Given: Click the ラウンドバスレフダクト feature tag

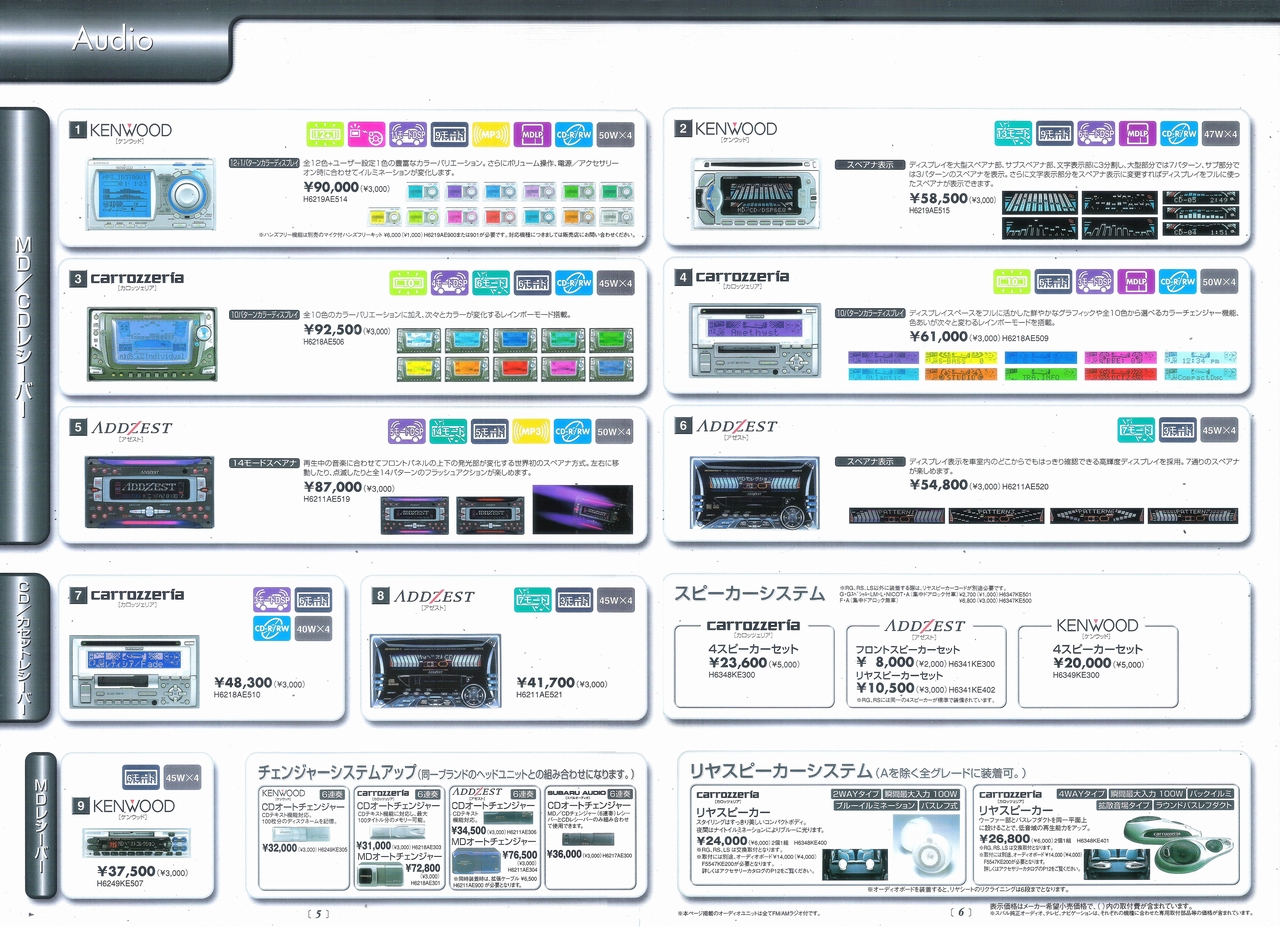Looking at the screenshot, I should click(1193, 804).
